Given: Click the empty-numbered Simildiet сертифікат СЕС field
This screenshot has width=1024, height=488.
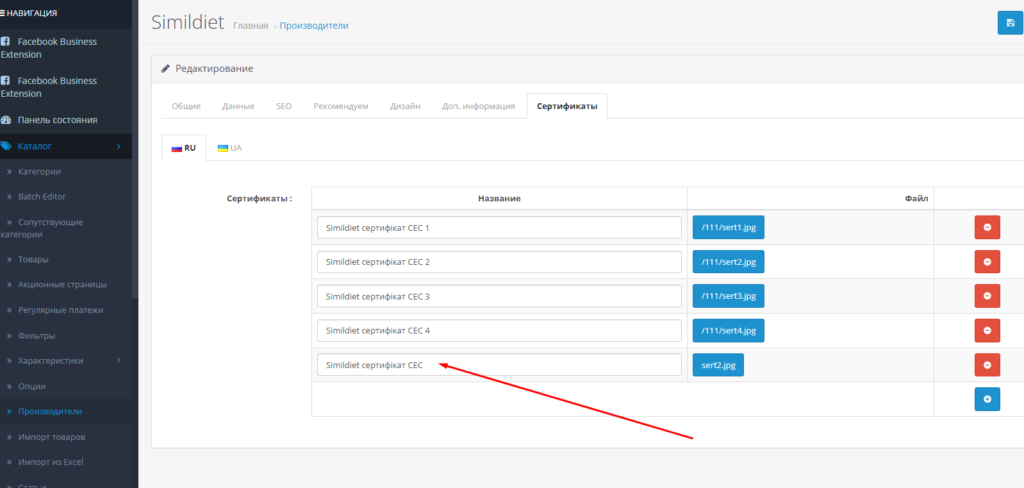Looking at the screenshot, I should pyautogui.click(x=498, y=365).
